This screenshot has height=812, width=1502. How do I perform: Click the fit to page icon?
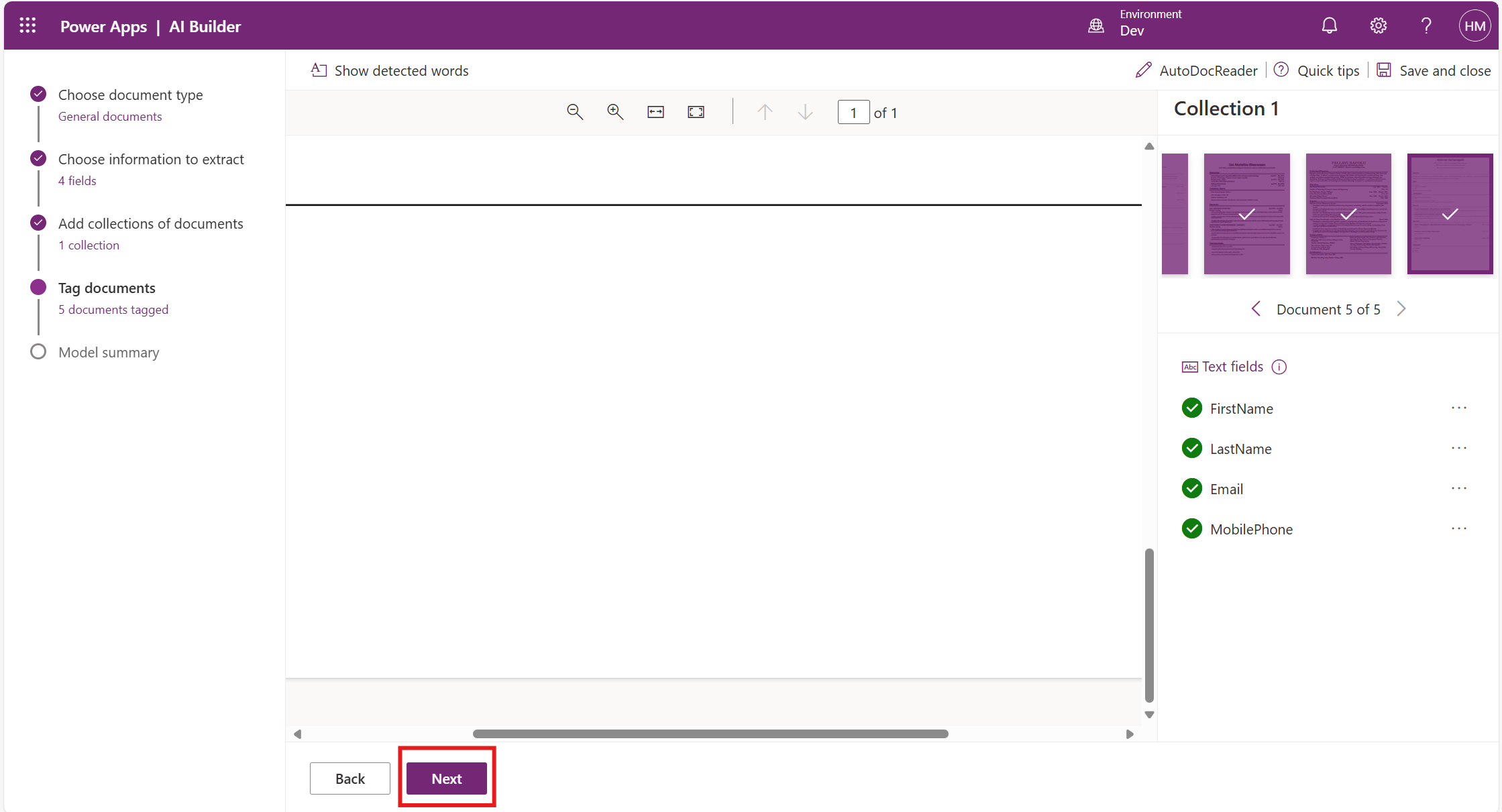(x=696, y=112)
